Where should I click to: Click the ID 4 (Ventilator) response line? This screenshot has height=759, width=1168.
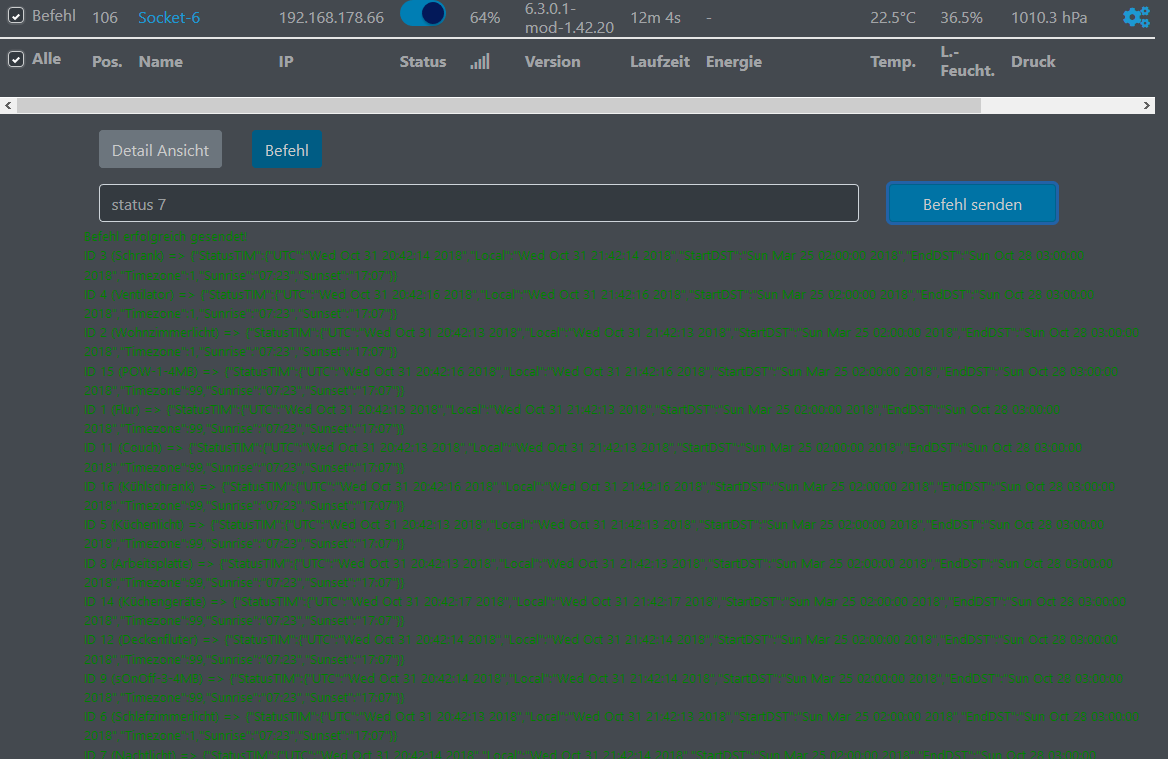point(588,304)
